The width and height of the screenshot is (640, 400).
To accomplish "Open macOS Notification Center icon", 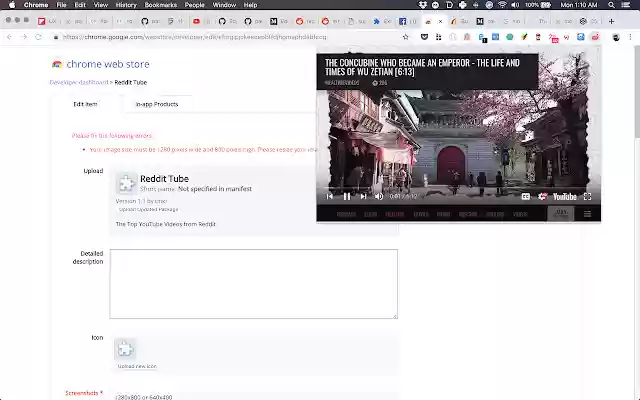I will coord(625,5).
